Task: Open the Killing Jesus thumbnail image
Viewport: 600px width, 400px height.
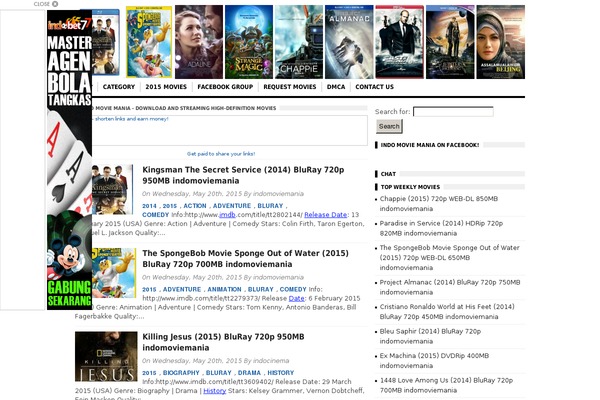Action: tap(106, 356)
